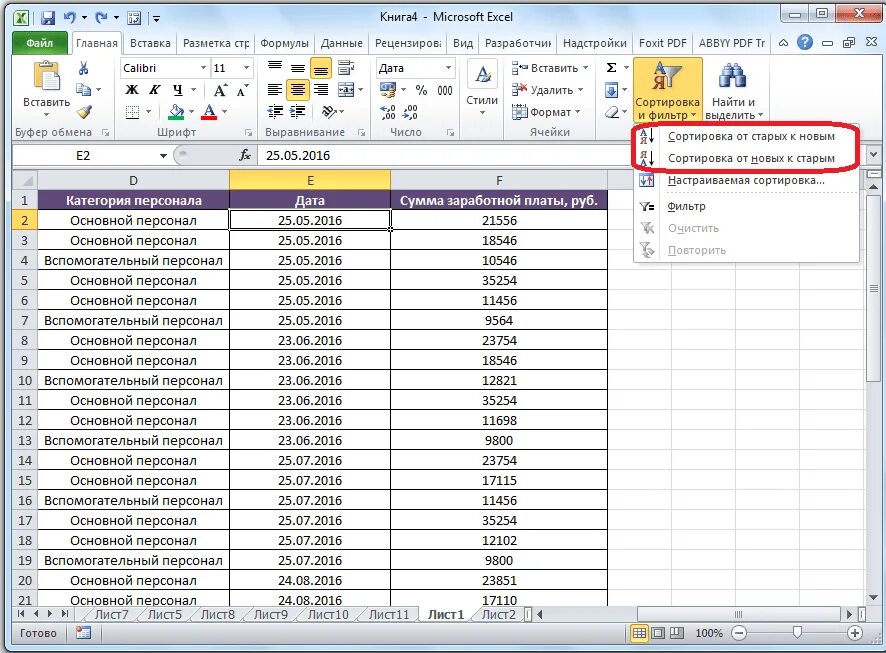This screenshot has height=653, width=886.
Task: Click the AutoSum sigma icon
Action: 611,68
